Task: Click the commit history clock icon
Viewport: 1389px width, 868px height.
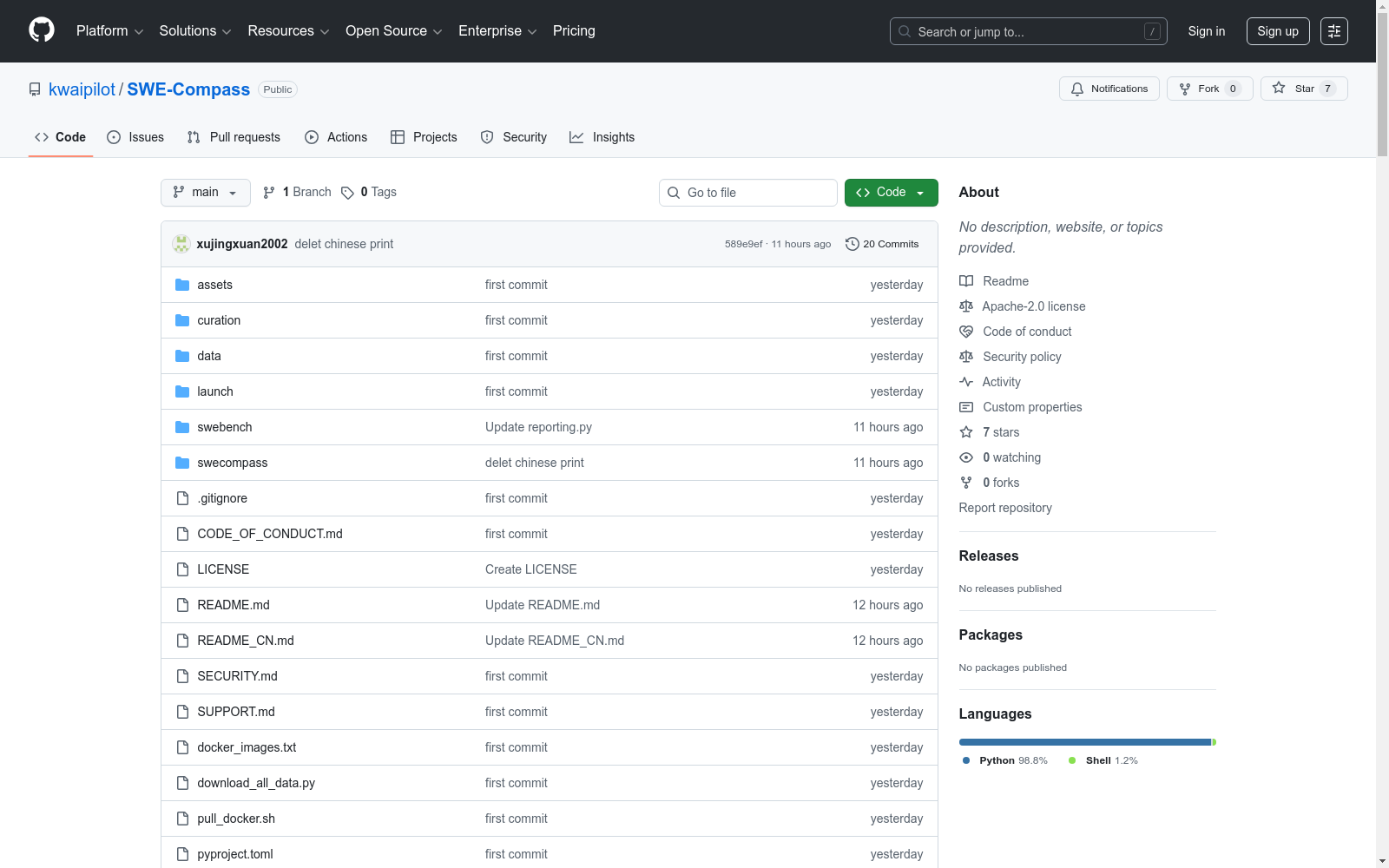Action: click(852, 244)
